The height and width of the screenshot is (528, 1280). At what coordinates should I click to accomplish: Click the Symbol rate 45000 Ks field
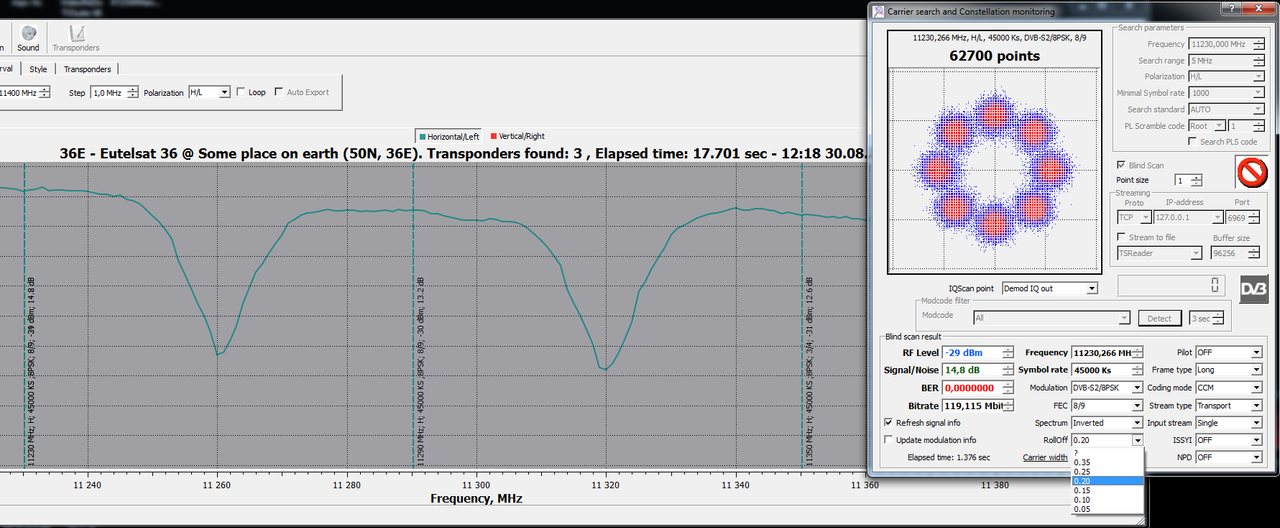1107,370
